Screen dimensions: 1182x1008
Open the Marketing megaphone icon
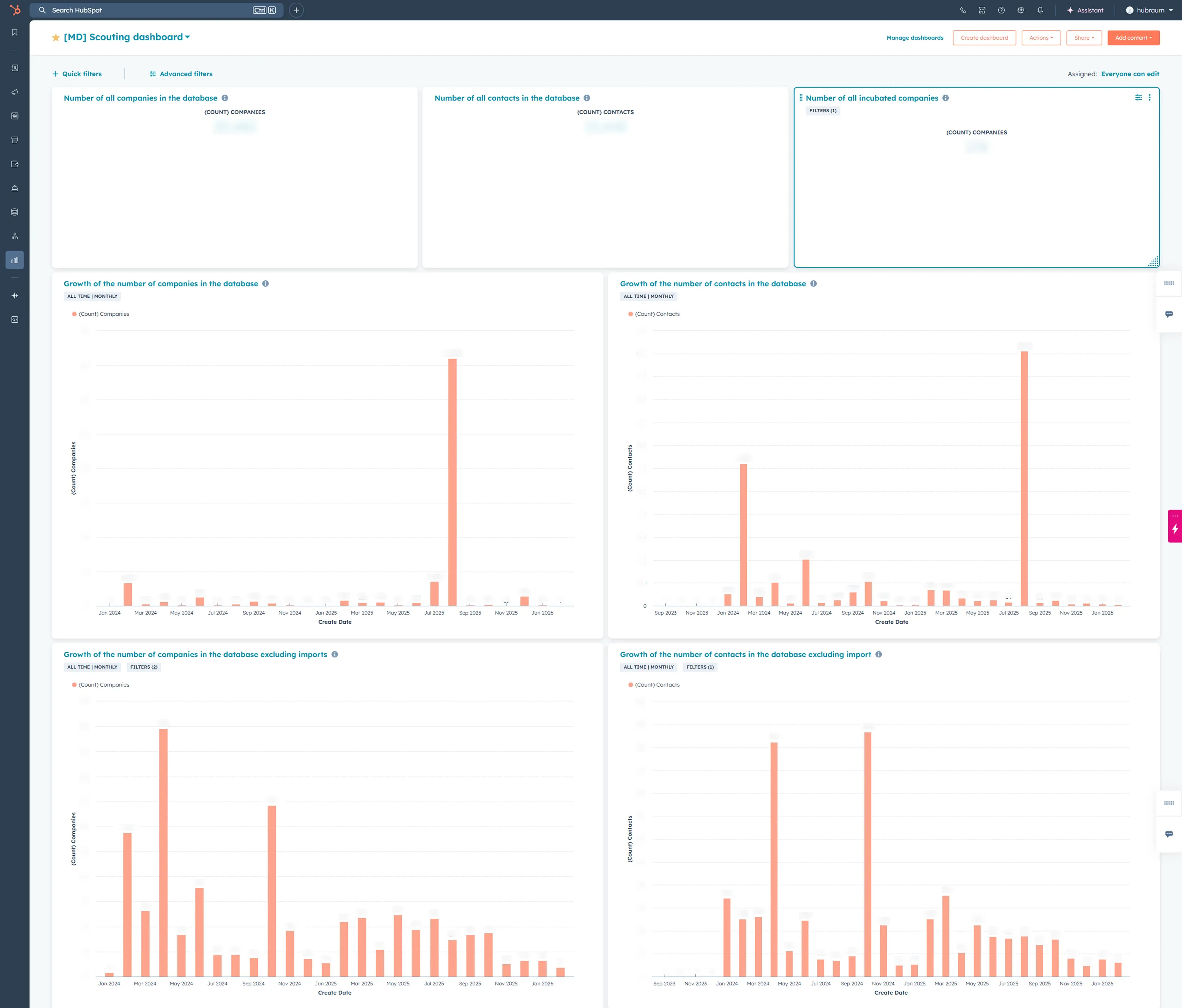click(x=14, y=91)
